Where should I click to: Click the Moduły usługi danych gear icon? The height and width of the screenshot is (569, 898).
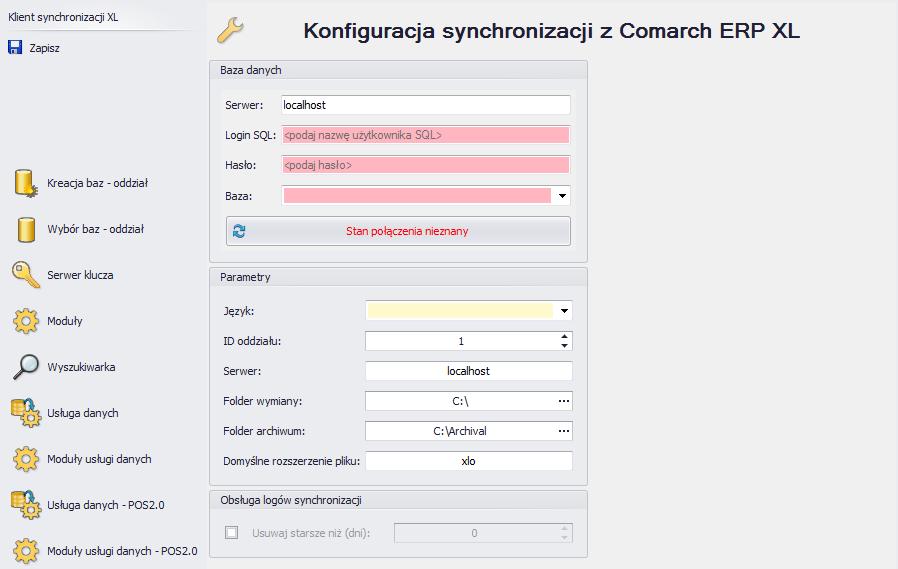tap(26, 459)
